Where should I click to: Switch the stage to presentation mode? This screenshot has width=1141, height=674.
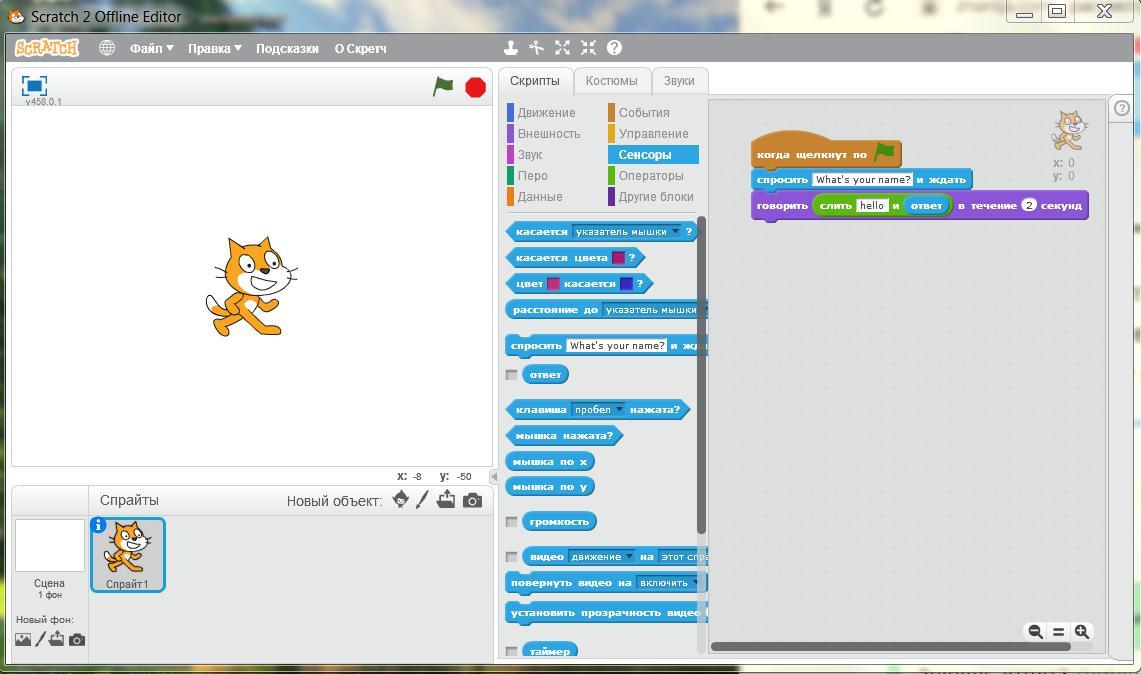pyautogui.click(x=34, y=86)
